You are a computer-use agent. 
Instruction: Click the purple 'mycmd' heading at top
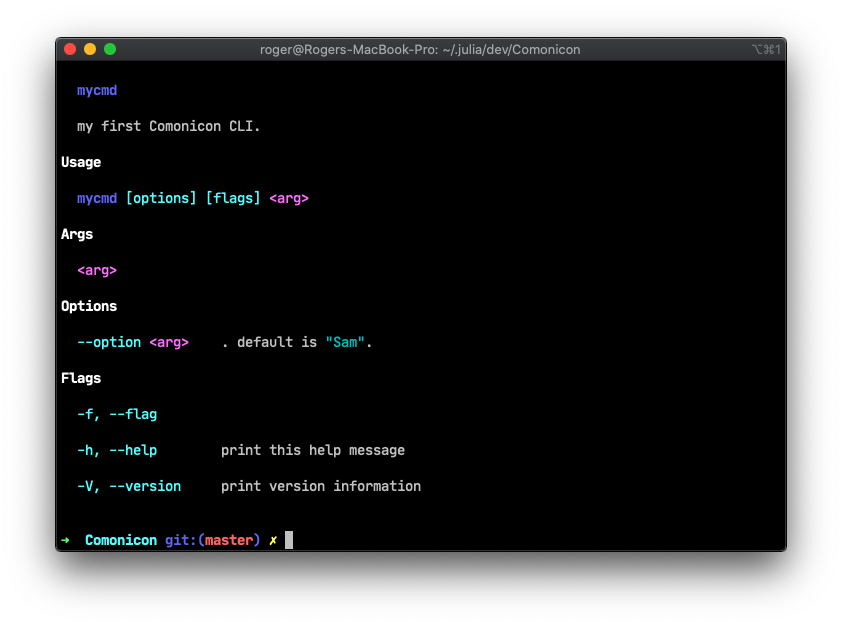pos(97,90)
